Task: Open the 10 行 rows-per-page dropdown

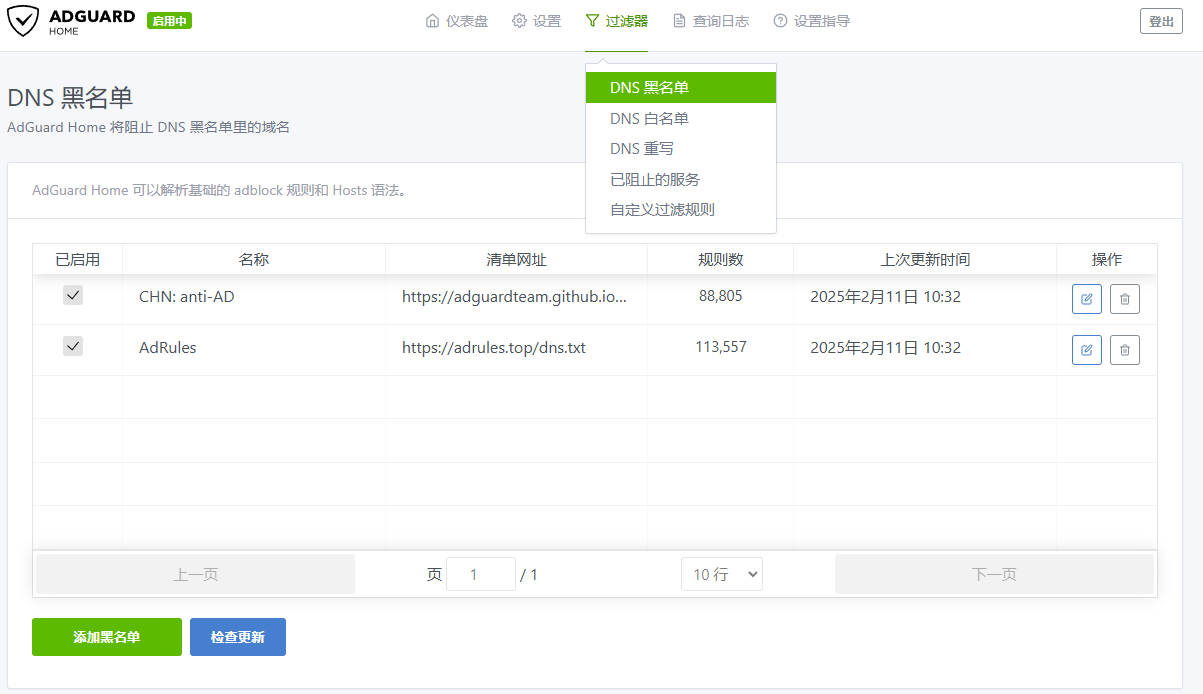Action: coord(722,574)
